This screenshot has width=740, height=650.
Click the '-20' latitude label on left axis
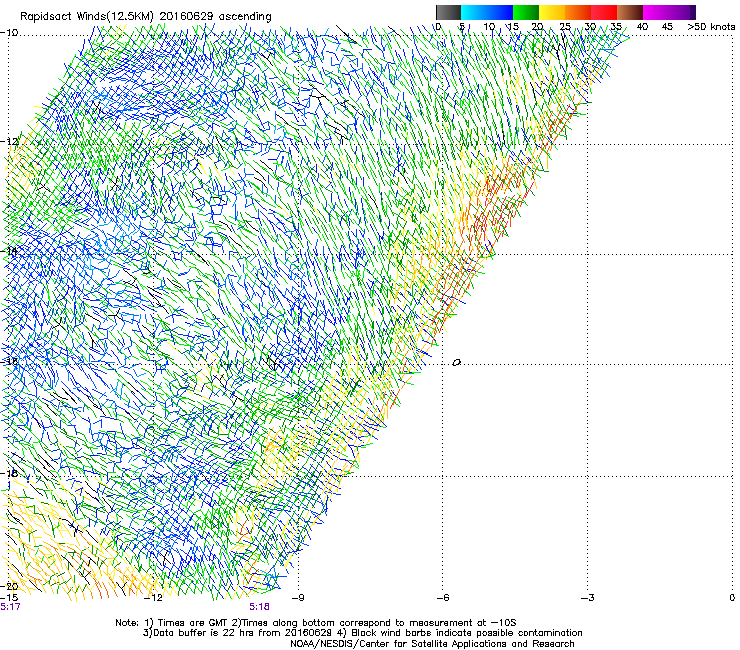point(9,586)
